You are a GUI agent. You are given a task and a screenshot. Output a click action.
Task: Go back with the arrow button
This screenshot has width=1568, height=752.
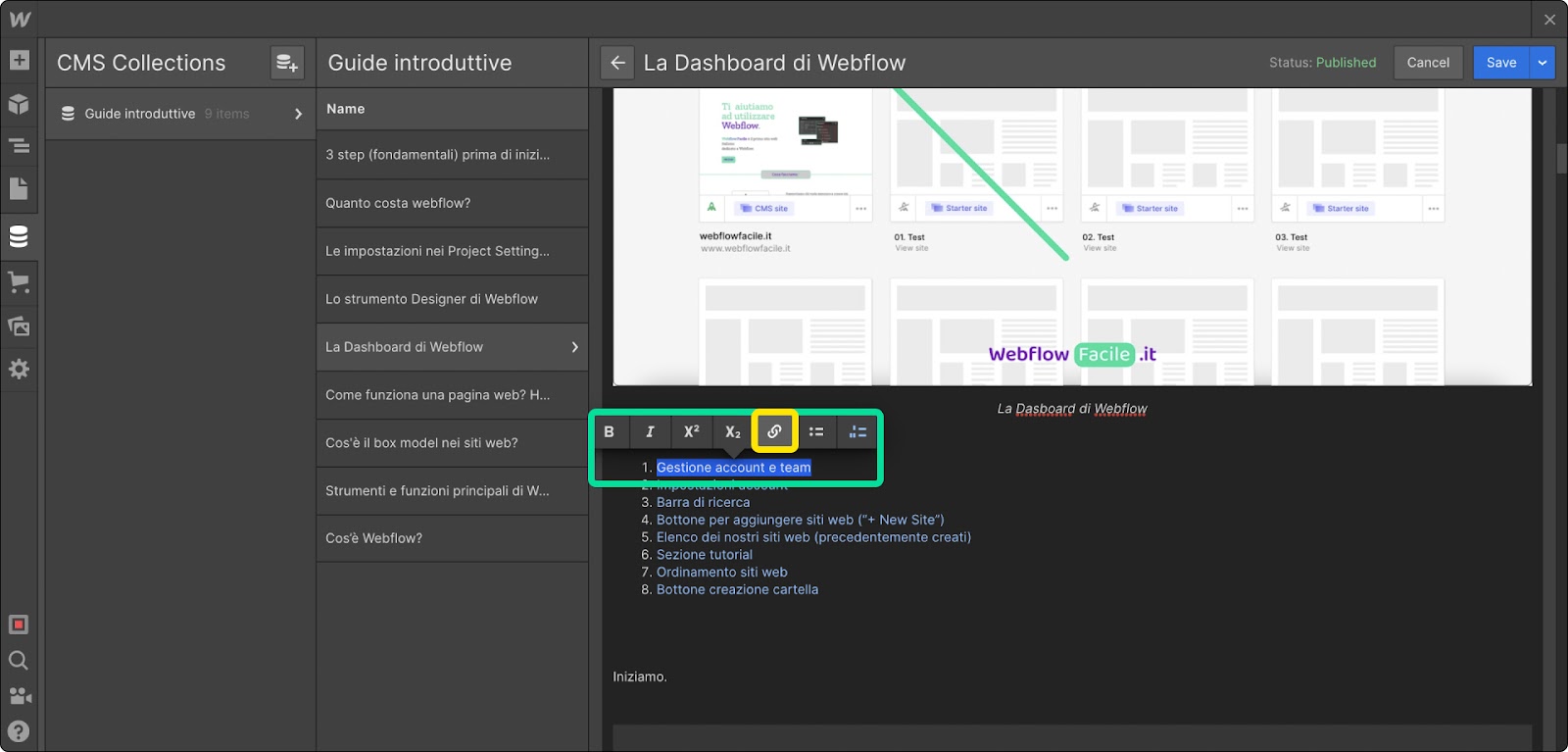tap(617, 63)
